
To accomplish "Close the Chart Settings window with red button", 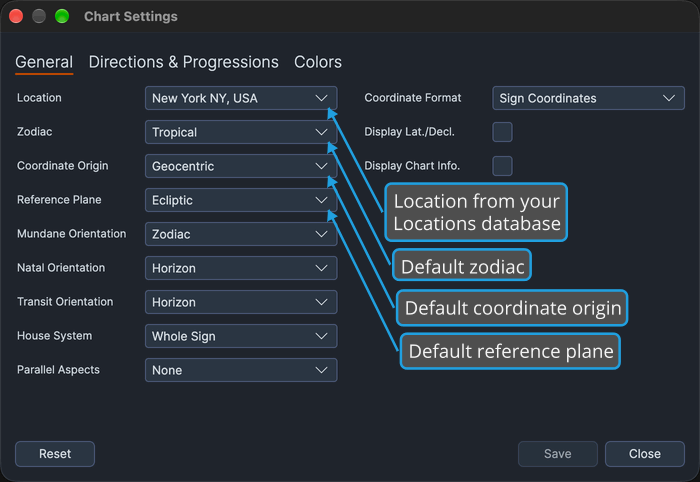I will pyautogui.click(x=16, y=17).
